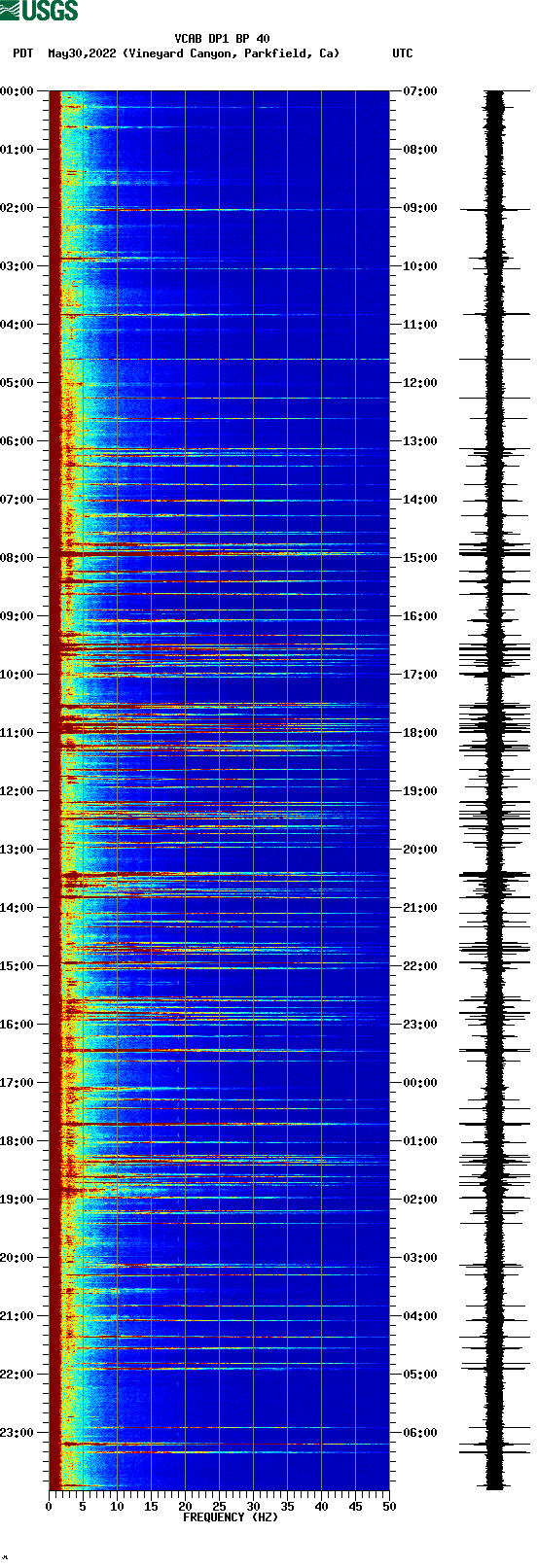537x1568 pixels.
Task: Click the 15:00 UTC time label
Action: point(420,558)
